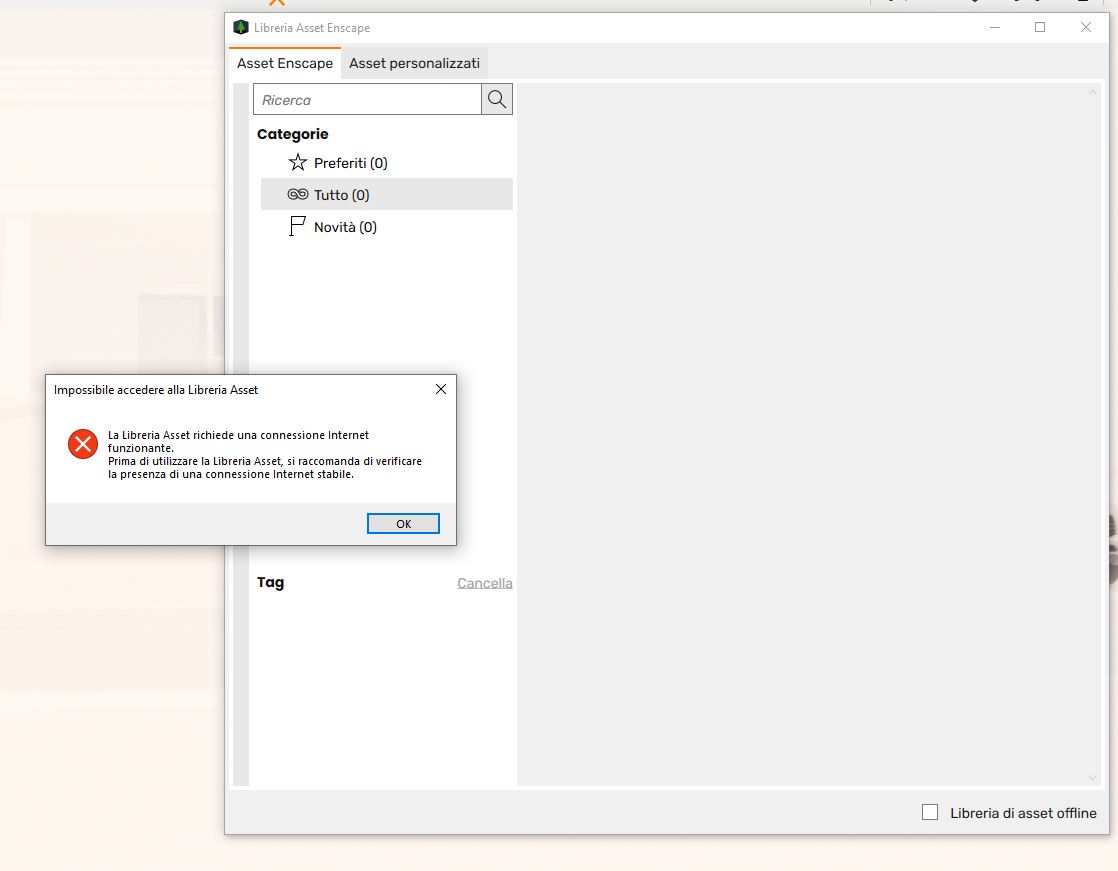The width and height of the screenshot is (1118, 871).
Task: Maximize the Libreria Asset Enscape window
Action: 1040,27
